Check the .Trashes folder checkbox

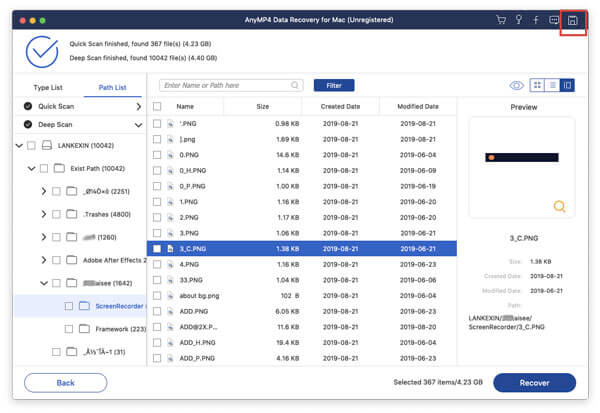tap(56, 214)
